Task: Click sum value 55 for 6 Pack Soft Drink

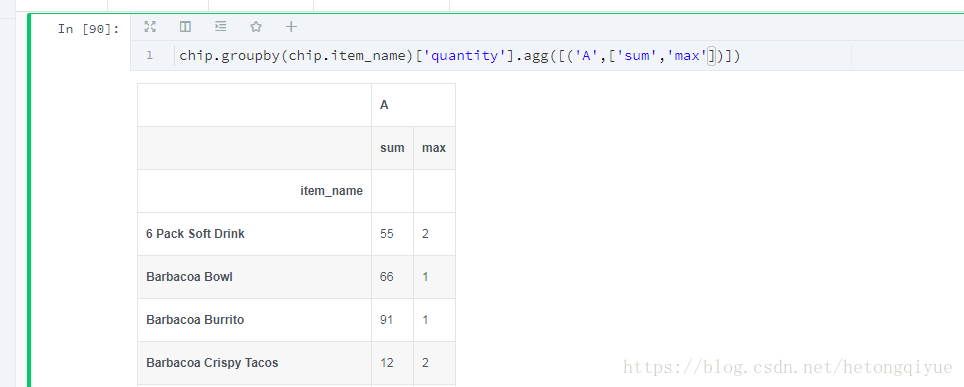Action: (387, 234)
